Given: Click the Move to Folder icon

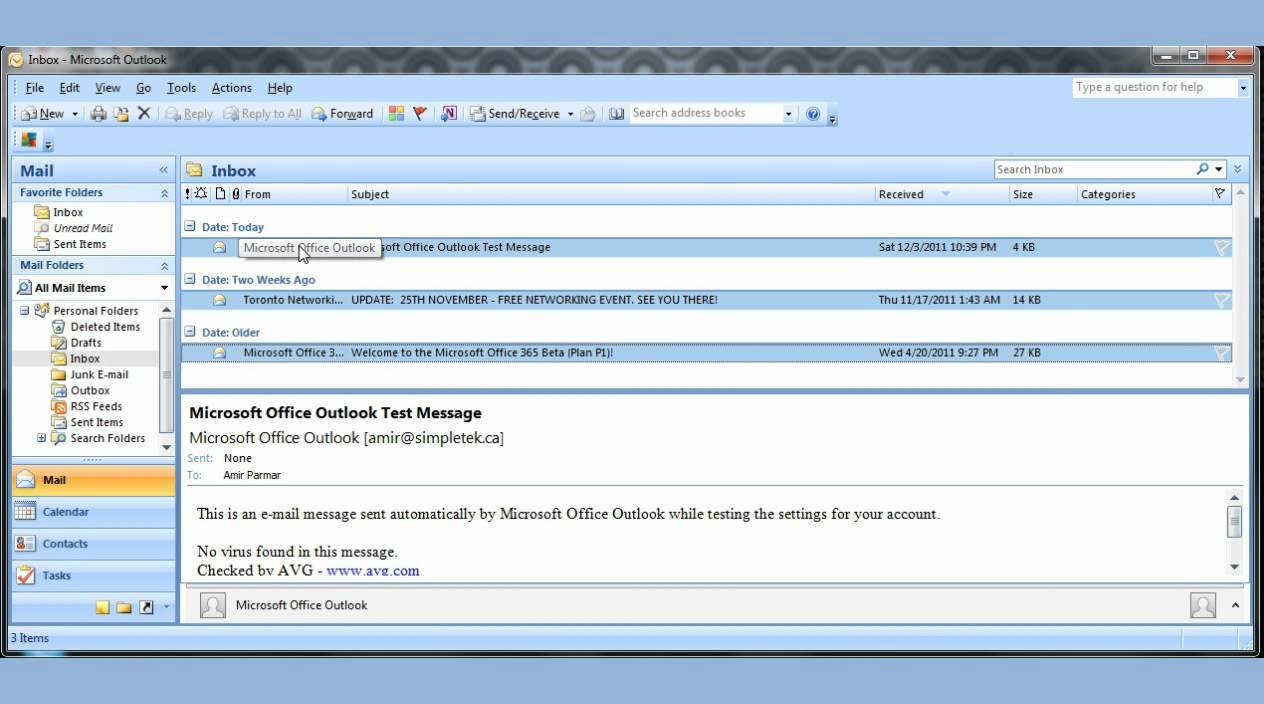Looking at the screenshot, I should coord(121,114).
